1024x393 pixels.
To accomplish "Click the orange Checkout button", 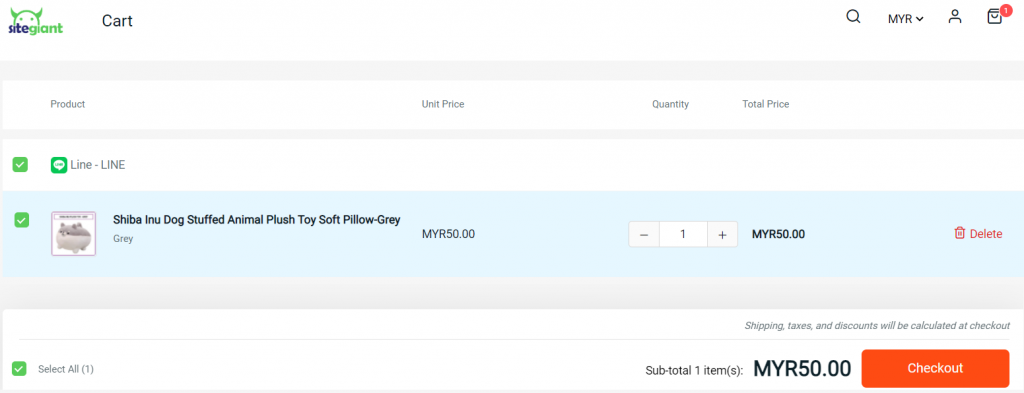I will coord(935,368).
